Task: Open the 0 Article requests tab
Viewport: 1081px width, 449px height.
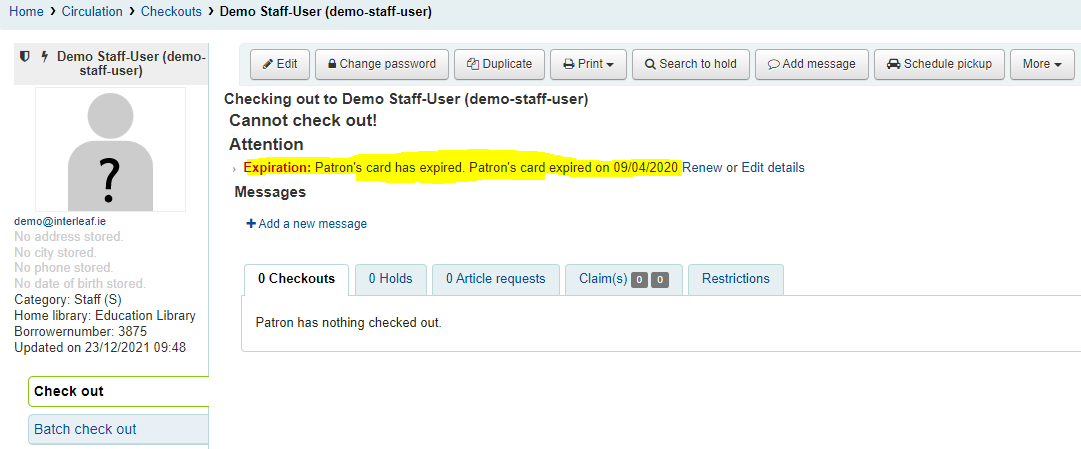Action: point(496,279)
